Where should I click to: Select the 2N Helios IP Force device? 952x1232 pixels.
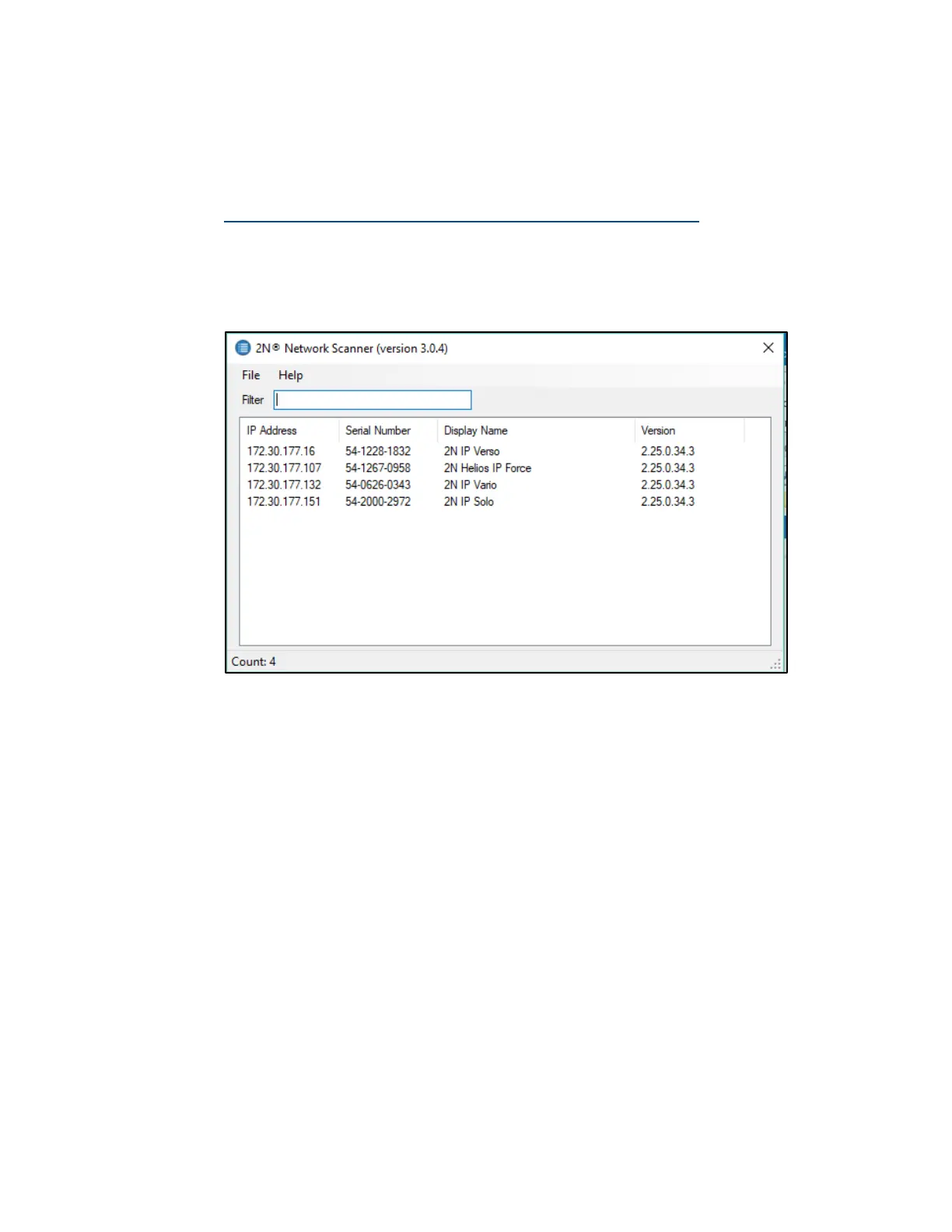point(488,468)
